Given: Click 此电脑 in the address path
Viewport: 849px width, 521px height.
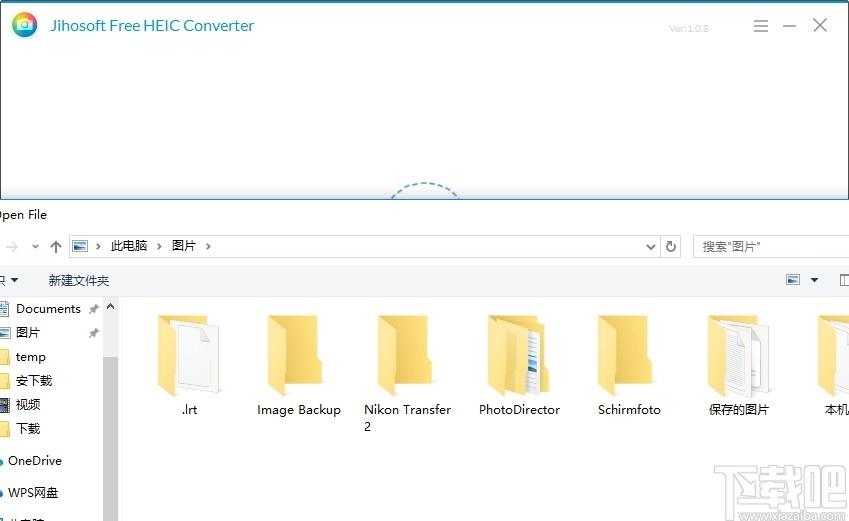Looking at the screenshot, I should tap(129, 246).
